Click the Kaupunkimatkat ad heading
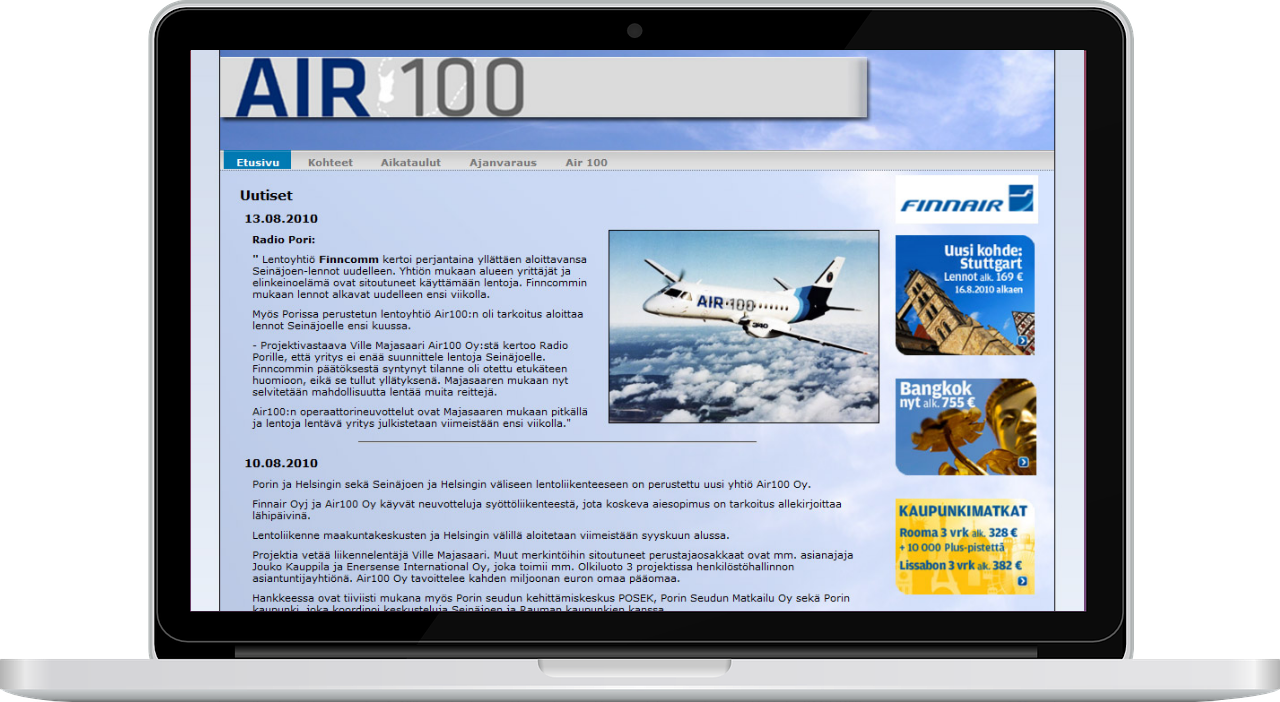1280x702 pixels. 962,511
